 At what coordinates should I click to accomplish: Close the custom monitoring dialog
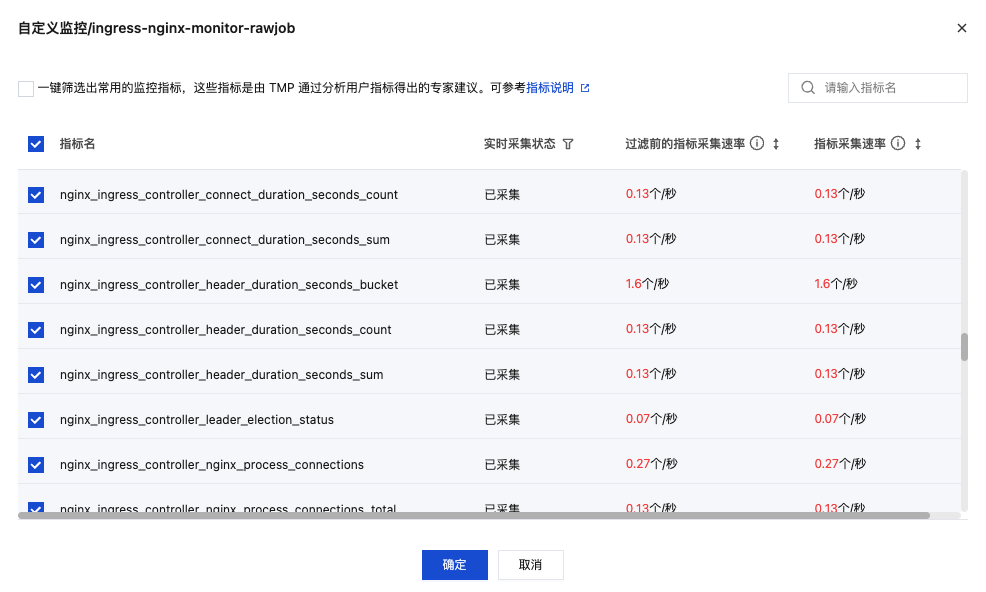(x=961, y=28)
